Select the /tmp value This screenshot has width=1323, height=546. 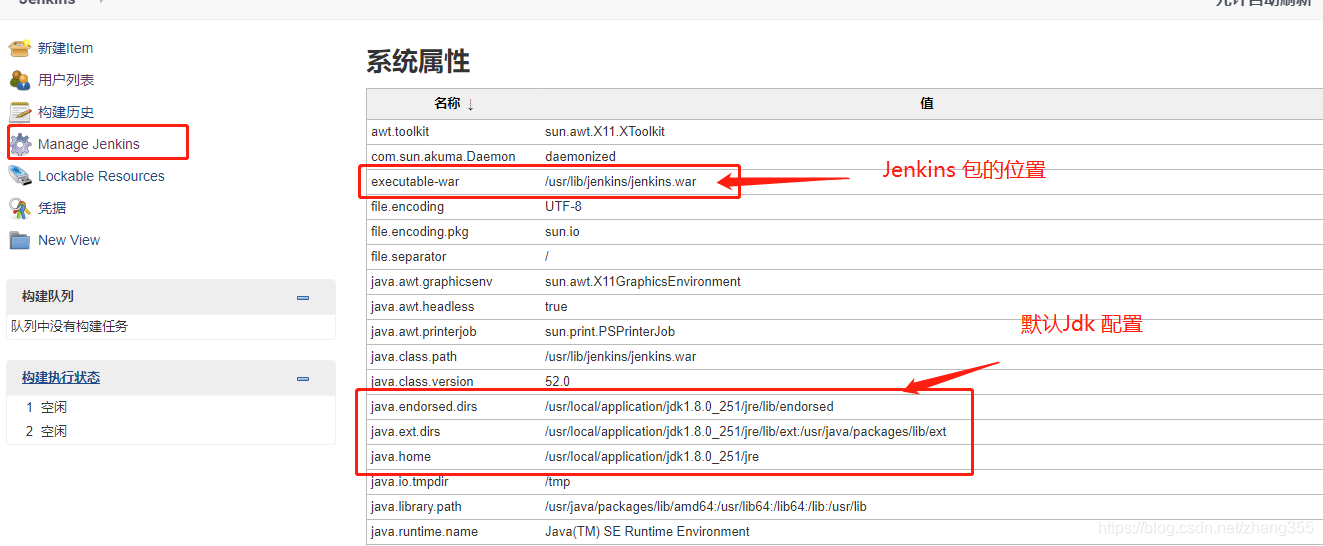(557, 481)
